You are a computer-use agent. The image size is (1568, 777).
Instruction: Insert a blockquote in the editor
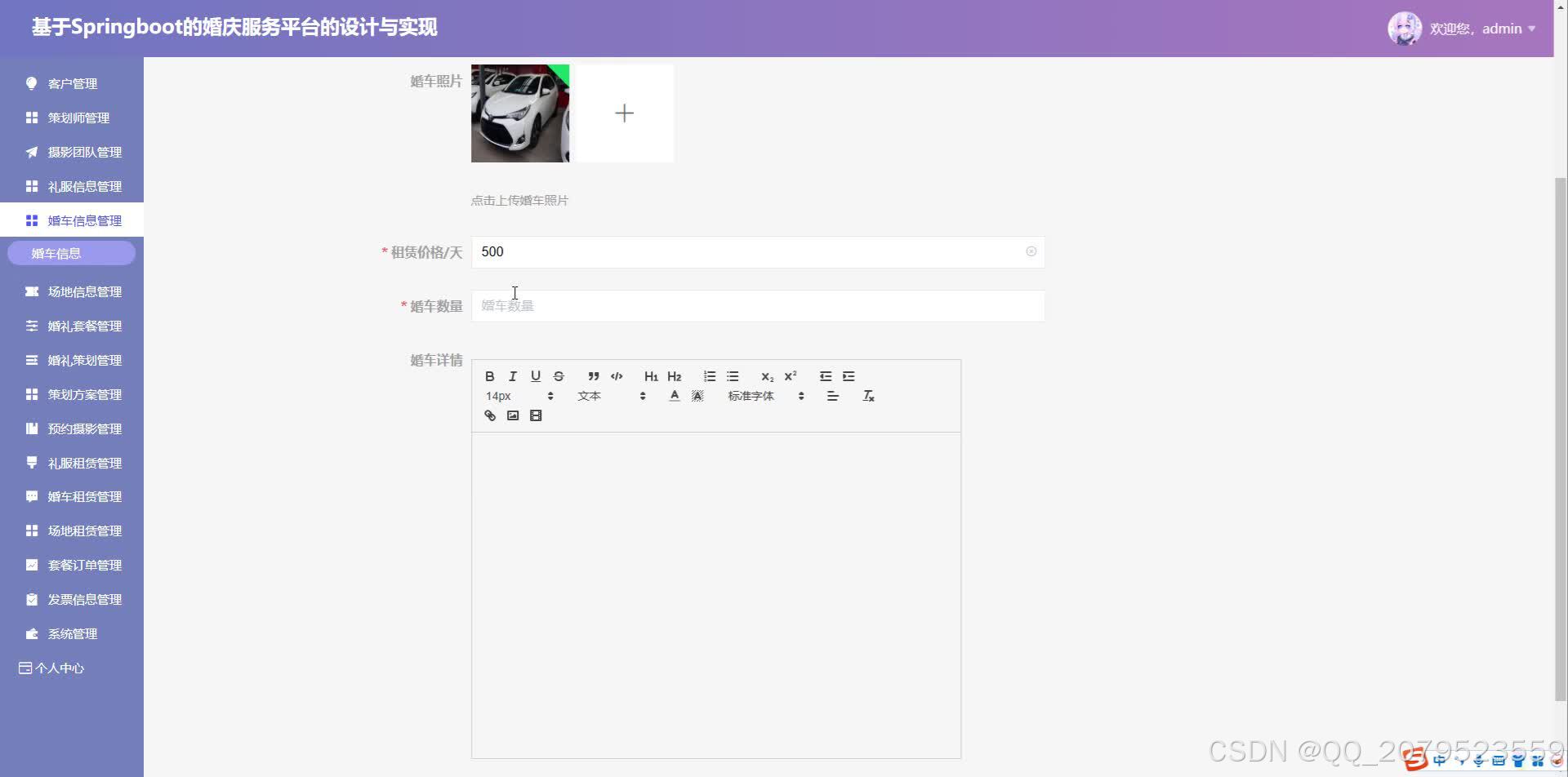point(593,376)
